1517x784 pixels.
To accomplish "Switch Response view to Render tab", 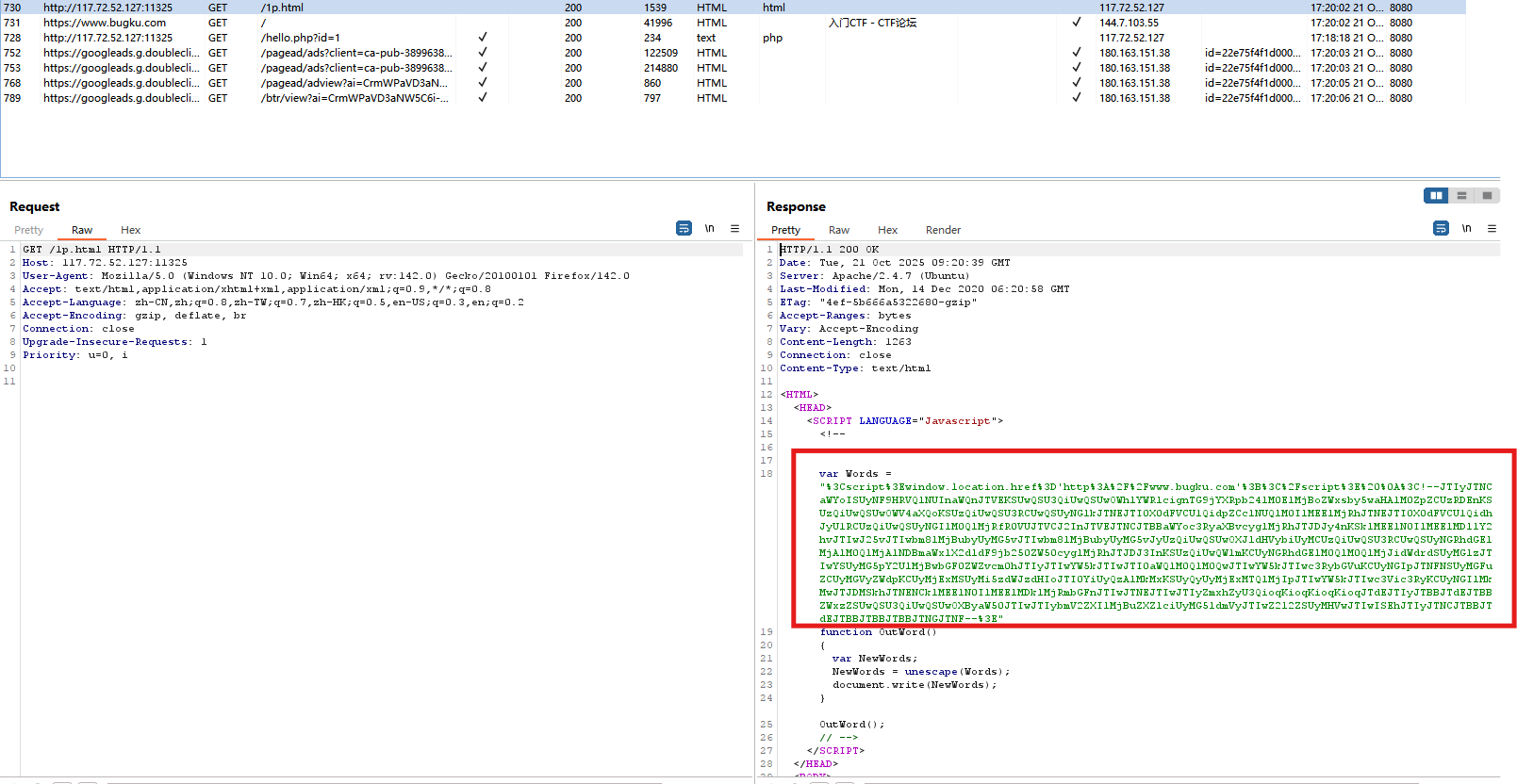I will [943, 230].
